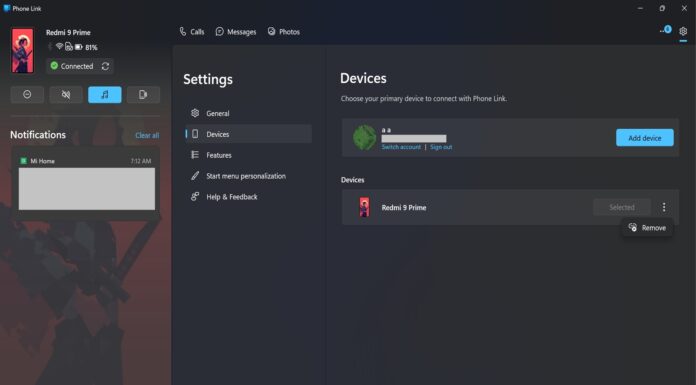696x385 pixels.
Task: Click the General gear icon in settings list
Action: (x=195, y=113)
